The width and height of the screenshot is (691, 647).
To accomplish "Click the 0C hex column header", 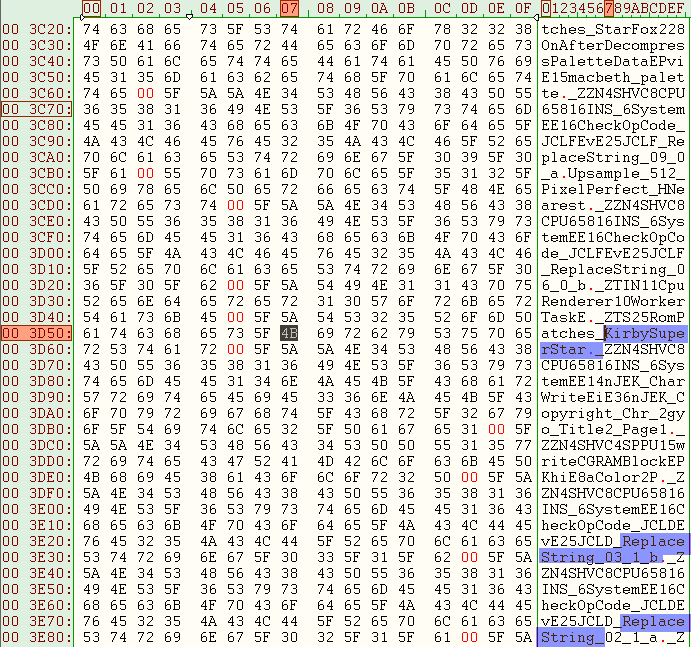I will pos(442,8).
